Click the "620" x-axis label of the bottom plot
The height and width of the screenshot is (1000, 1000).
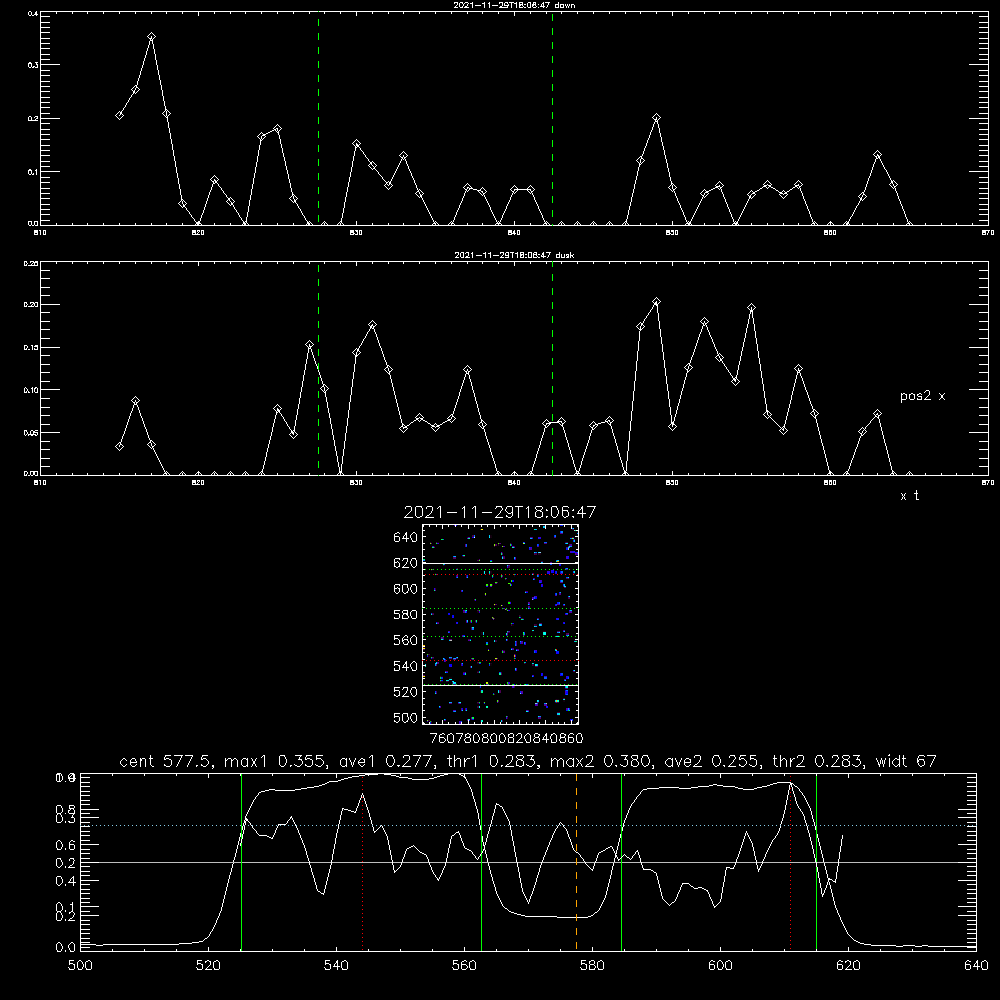point(848,966)
